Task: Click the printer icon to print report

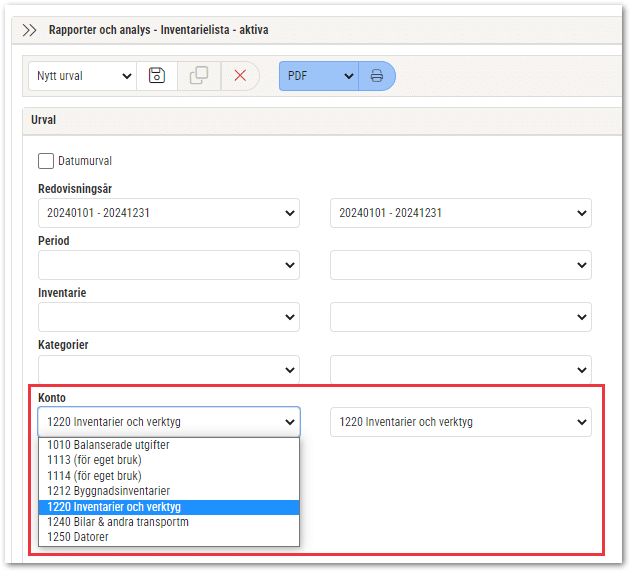Action: click(x=377, y=76)
